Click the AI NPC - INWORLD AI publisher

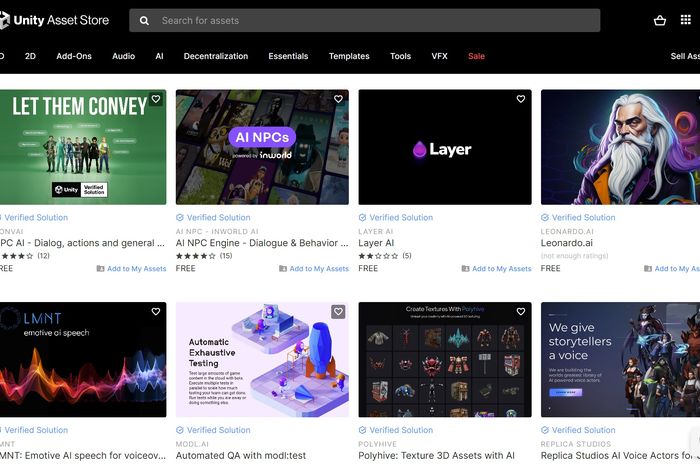pos(217,232)
